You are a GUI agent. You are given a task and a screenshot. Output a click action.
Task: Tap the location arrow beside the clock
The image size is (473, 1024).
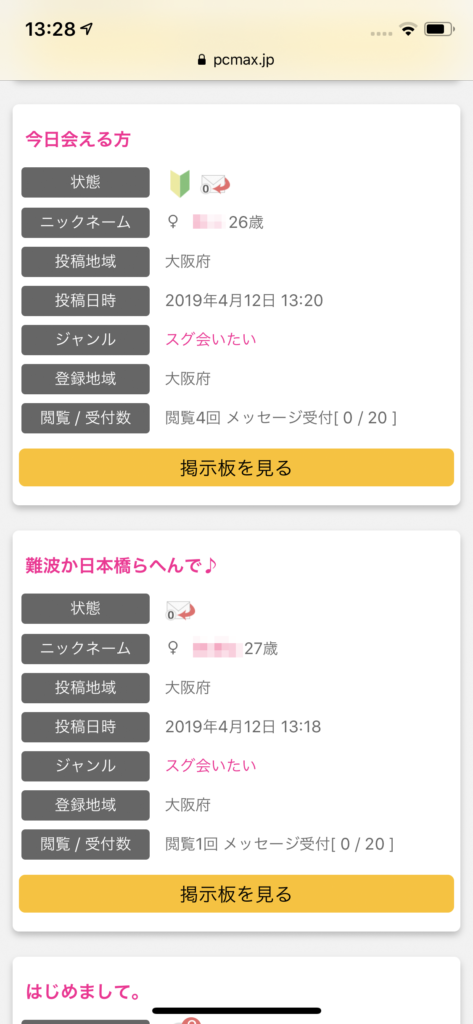[x=88, y=29]
